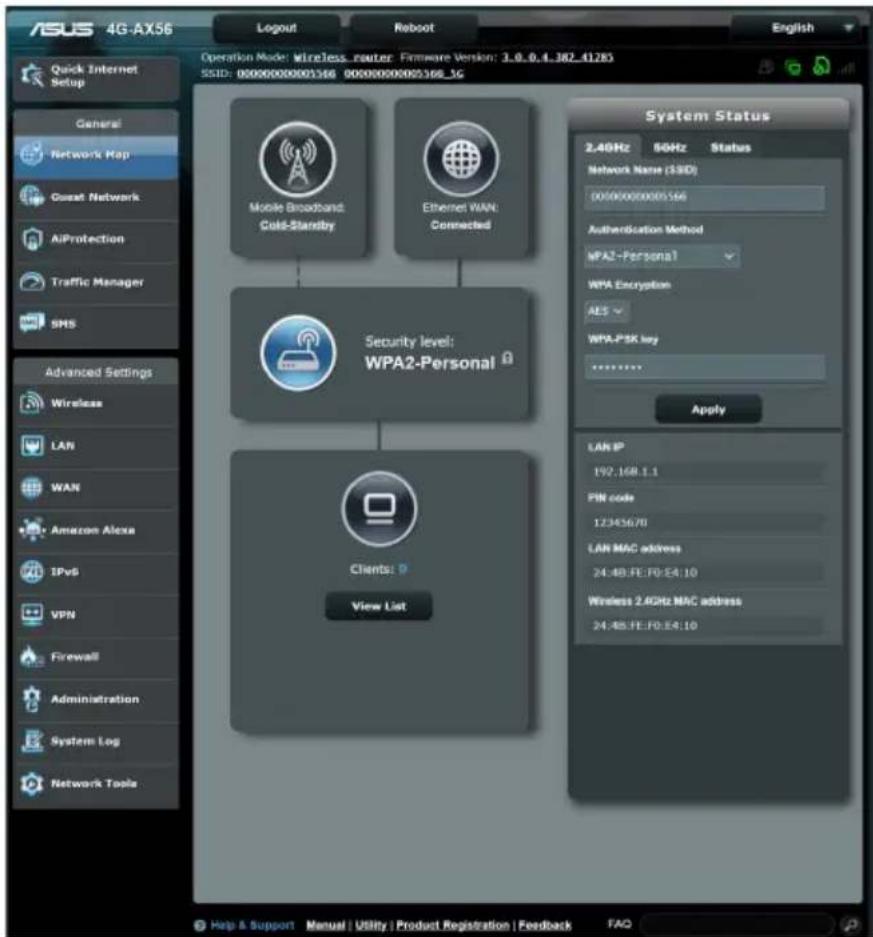Screen dimensions: 873x937
Task: Click the Administration gear icon
Action: tap(32, 699)
